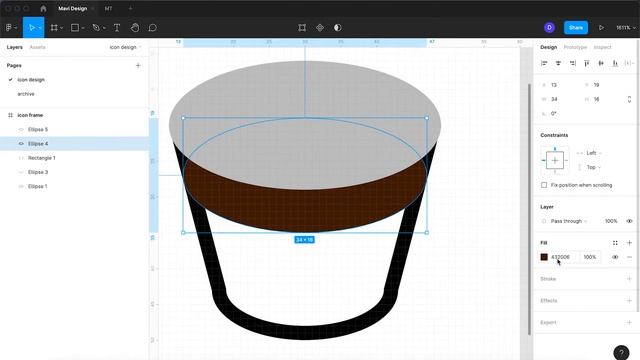
Task: Add a stroke with plus
Action: (629, 279)
